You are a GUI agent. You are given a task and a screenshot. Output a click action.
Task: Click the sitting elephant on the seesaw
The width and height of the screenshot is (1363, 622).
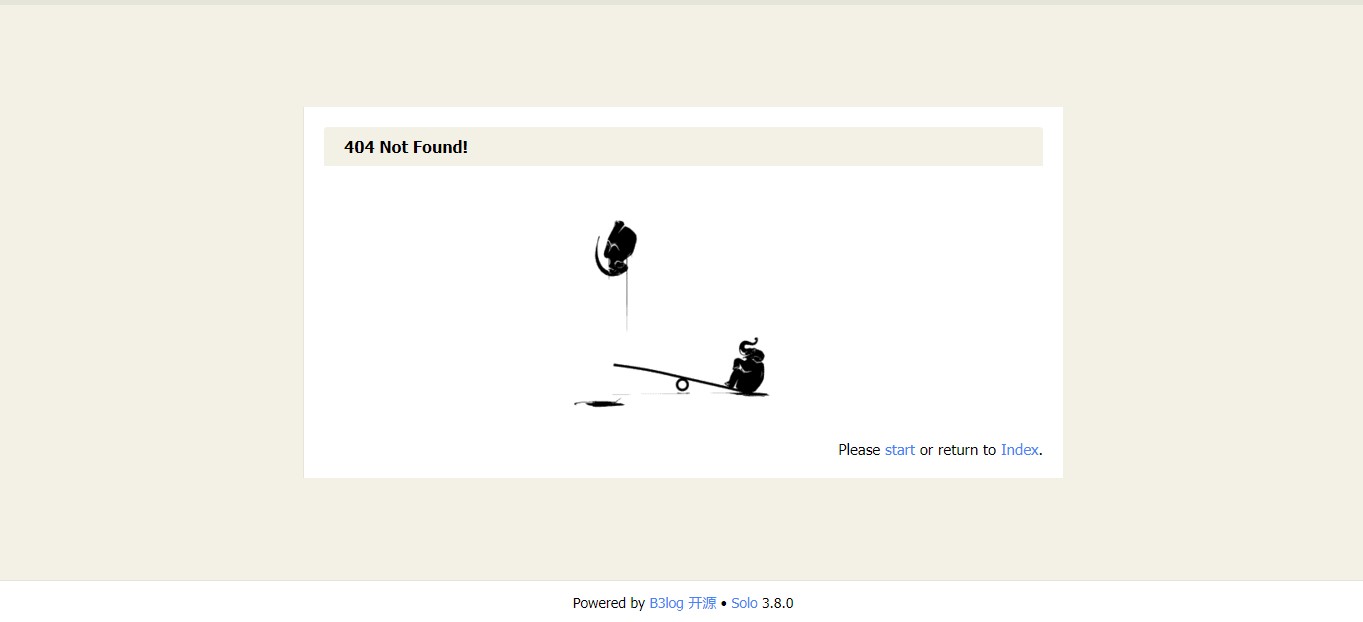[746, 367]
